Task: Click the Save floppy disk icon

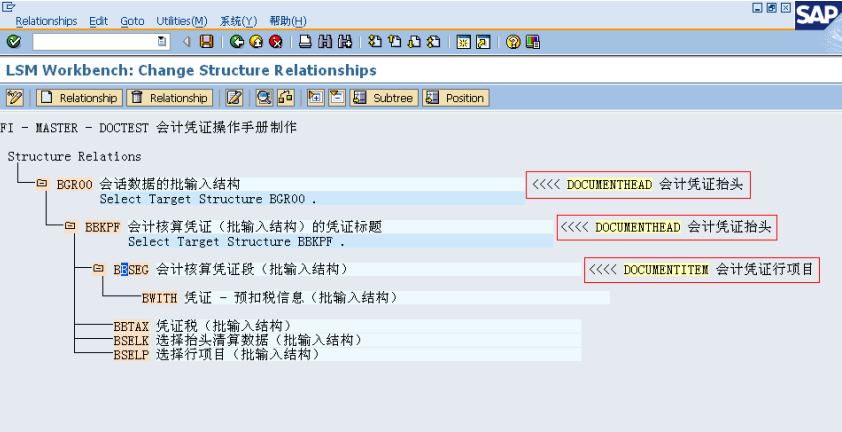Action: (x=207, y=42)
